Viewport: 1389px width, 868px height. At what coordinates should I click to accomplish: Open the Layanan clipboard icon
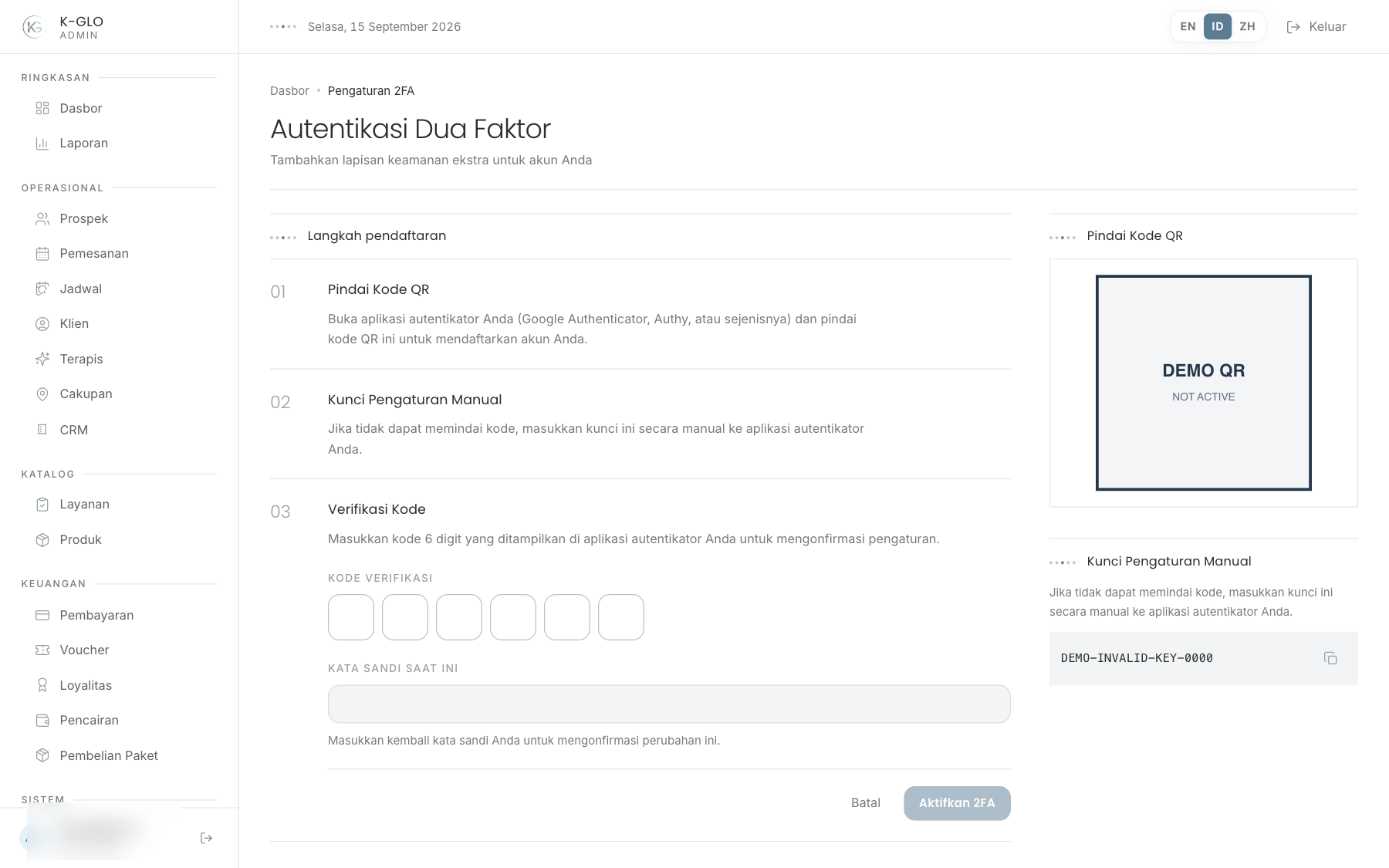[x=42, y=505]
